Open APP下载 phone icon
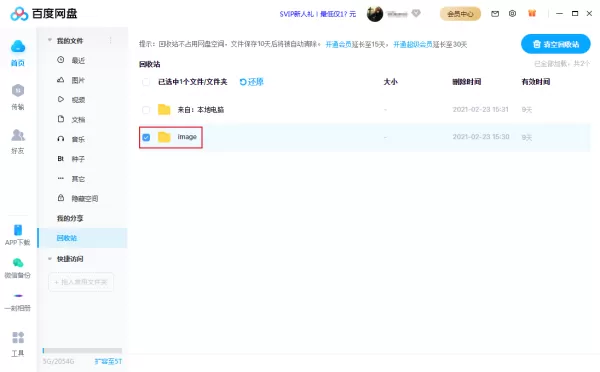The height and width of the screenshot is (372, 600). pyautogui.click(x=18, y=230)
